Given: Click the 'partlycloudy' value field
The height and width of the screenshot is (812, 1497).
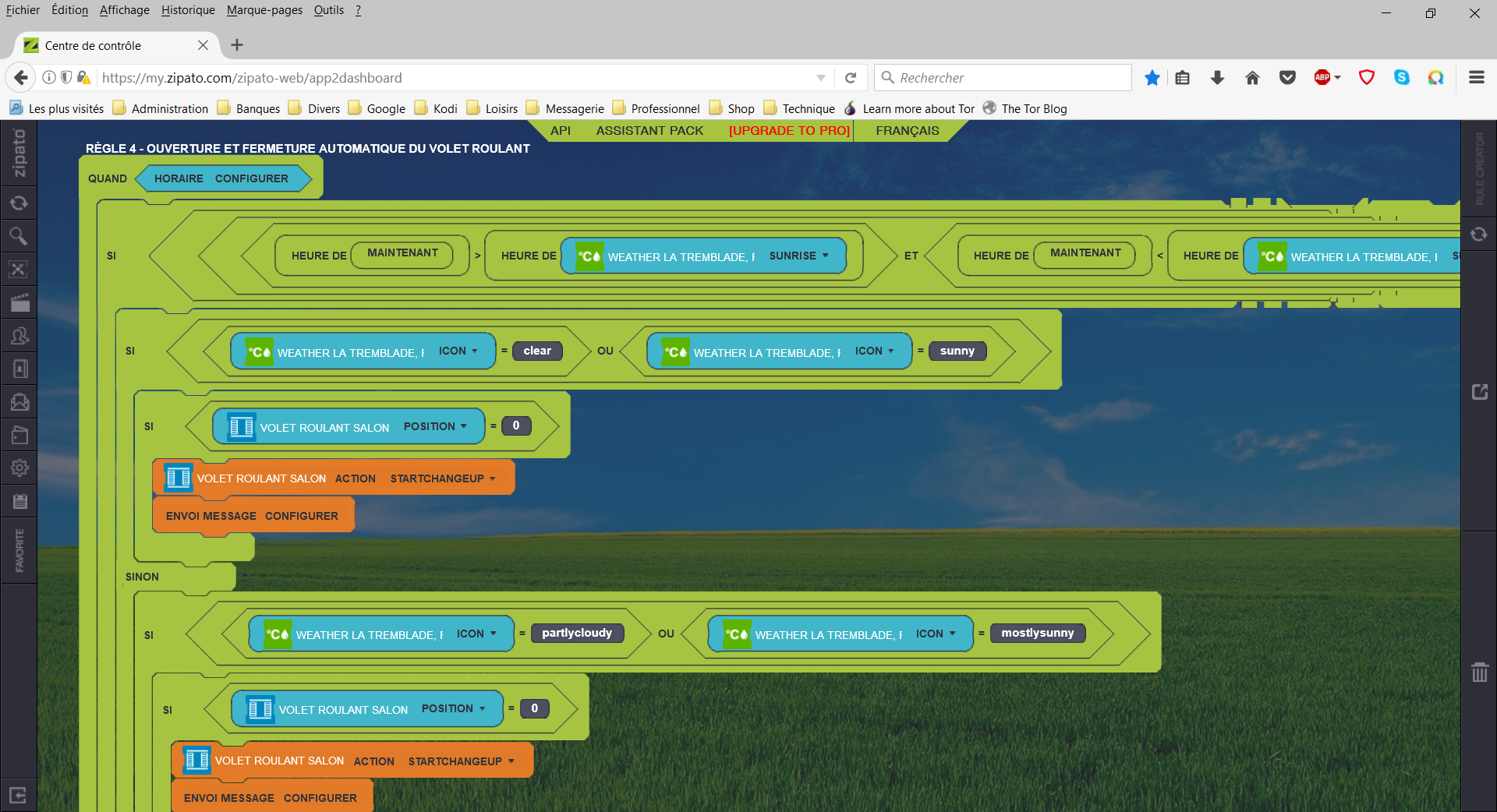Looking at the screenshot, I should (577, 633).
